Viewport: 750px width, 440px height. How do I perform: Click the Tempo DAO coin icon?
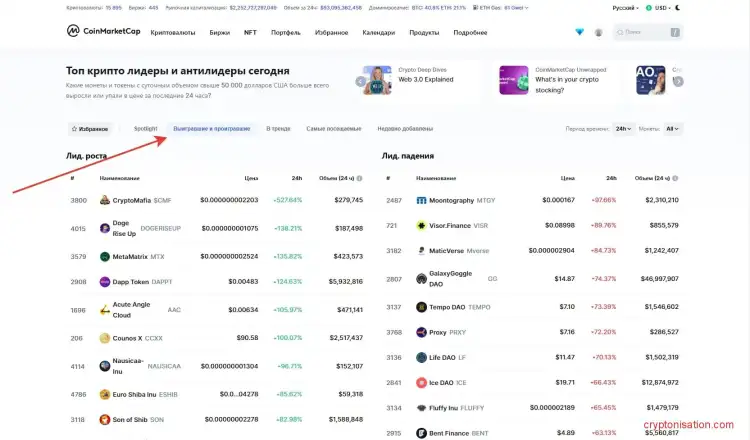coord(421,307)
